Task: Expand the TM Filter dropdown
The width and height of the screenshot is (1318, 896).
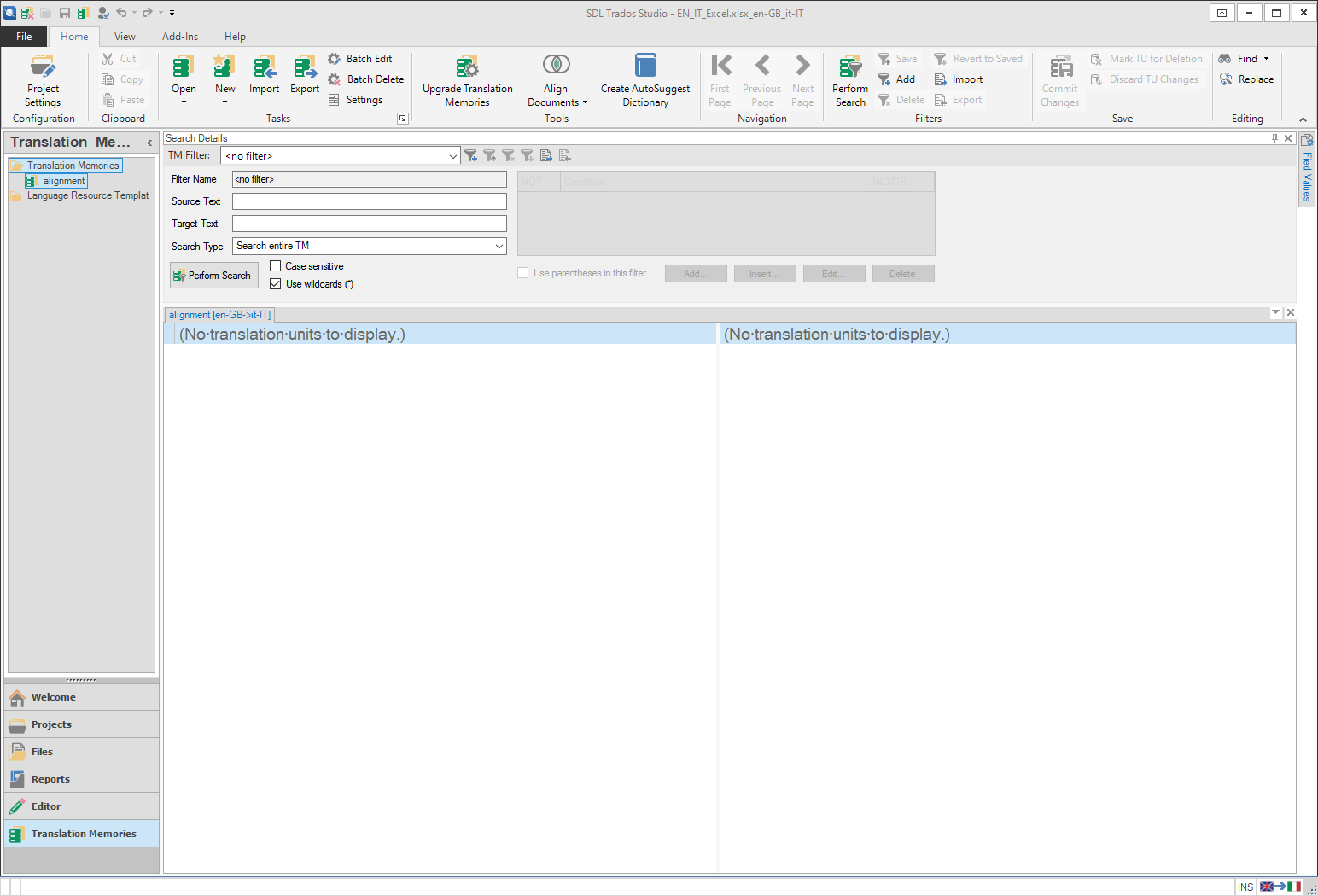Action: 452,156
